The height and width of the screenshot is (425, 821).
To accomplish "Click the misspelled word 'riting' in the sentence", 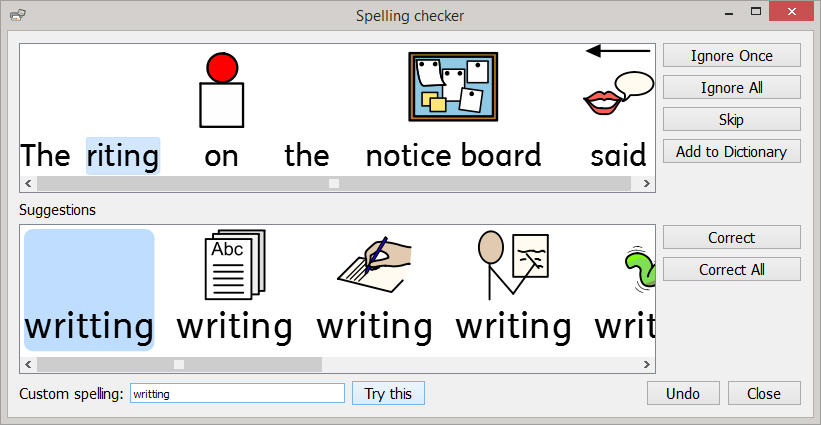I will point(123,155).
